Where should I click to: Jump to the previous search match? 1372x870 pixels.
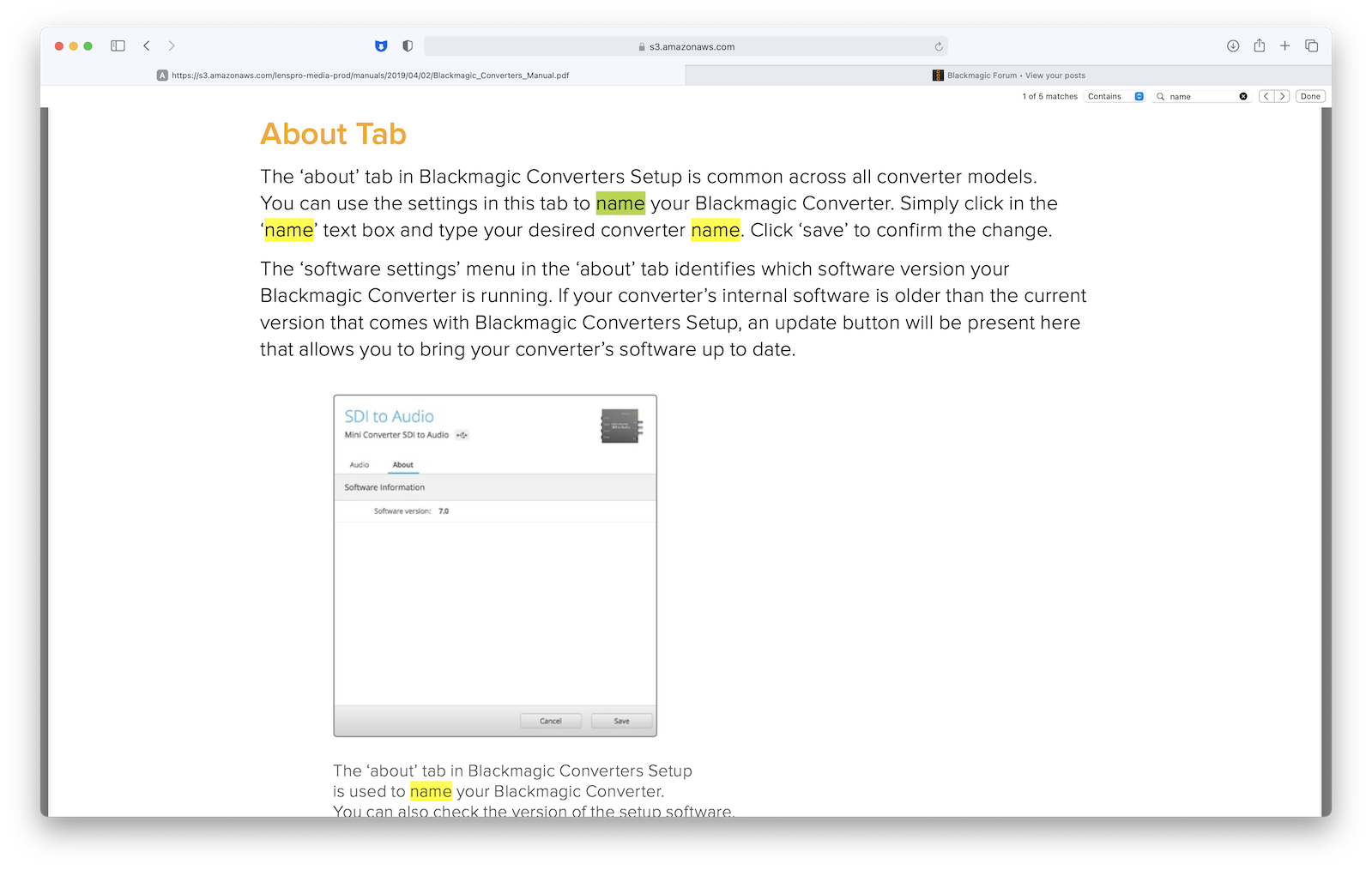1266,96
